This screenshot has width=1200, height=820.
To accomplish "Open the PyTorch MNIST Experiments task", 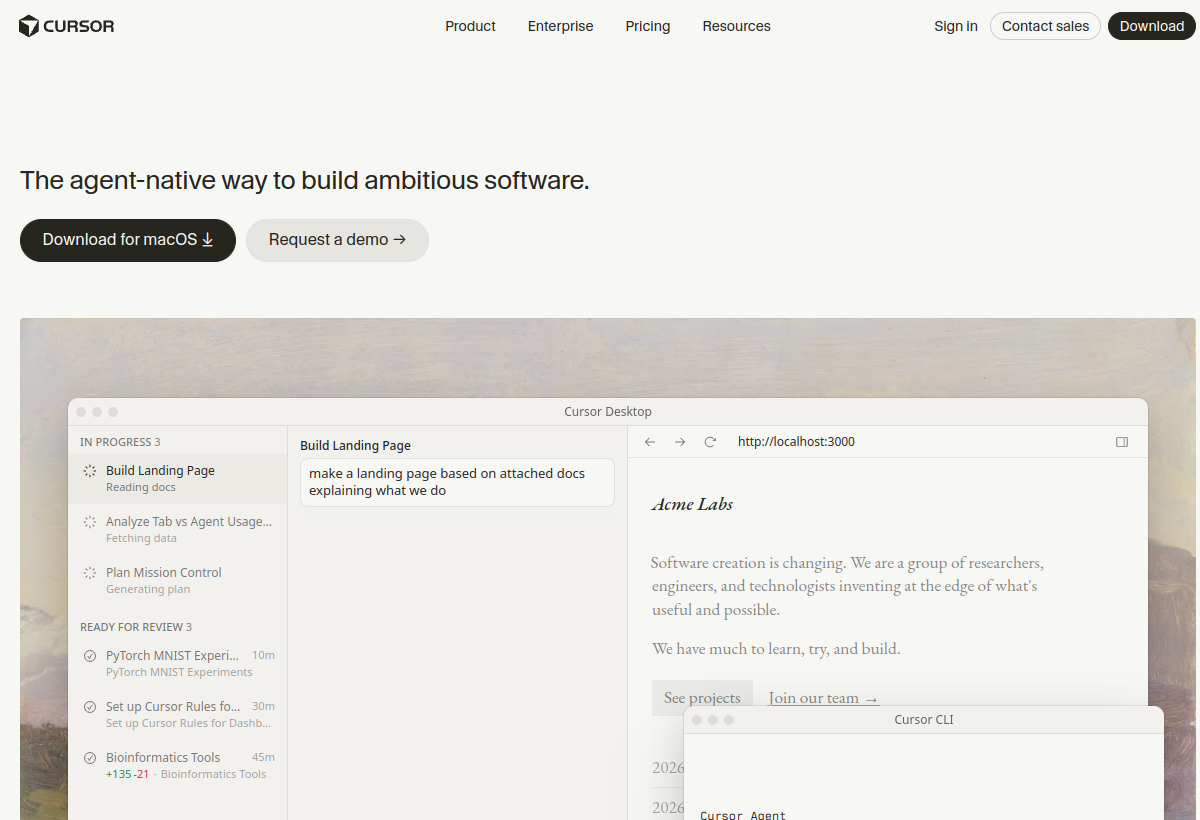I will click(x=178, y=663).
